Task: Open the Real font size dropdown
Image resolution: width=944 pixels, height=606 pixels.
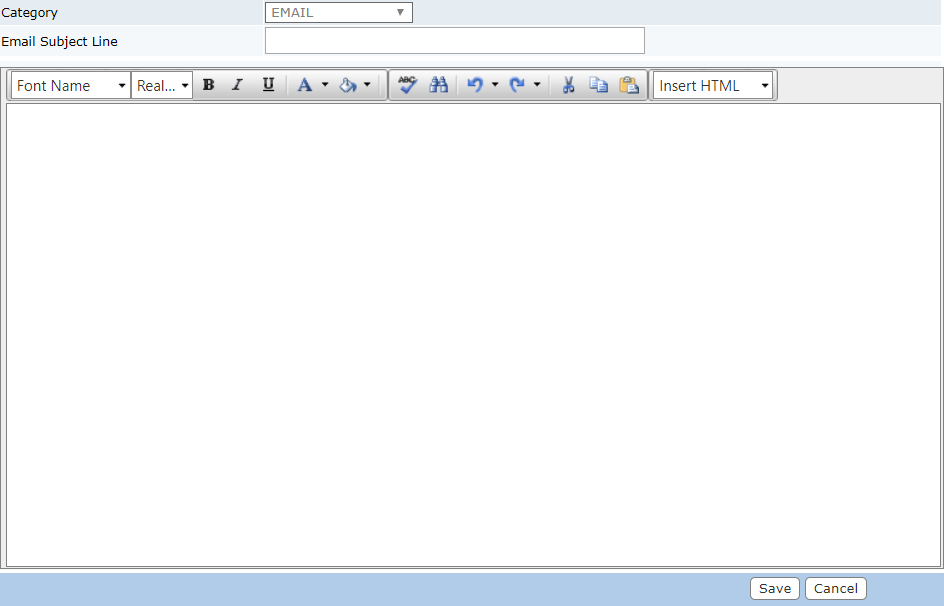Action: click(x=162, y=85)
